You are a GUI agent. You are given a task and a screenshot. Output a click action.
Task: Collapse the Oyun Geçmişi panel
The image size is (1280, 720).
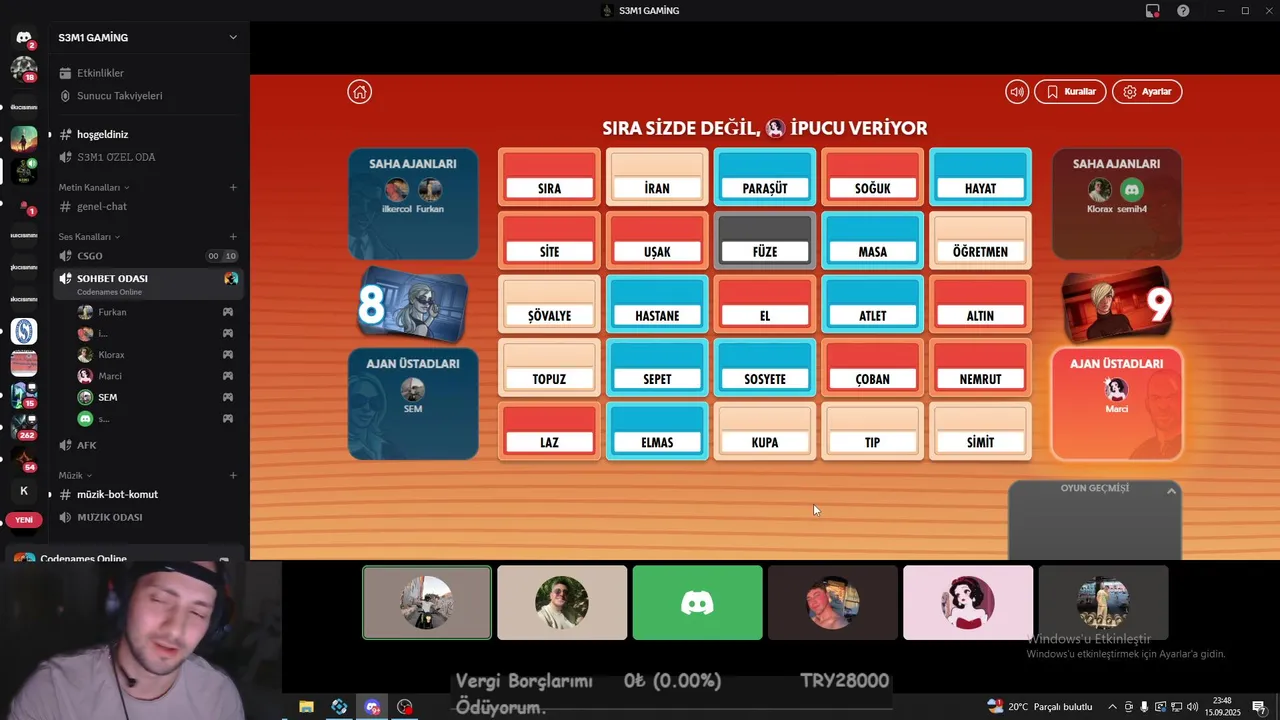pyautogui.click(x=1171, y=491)
